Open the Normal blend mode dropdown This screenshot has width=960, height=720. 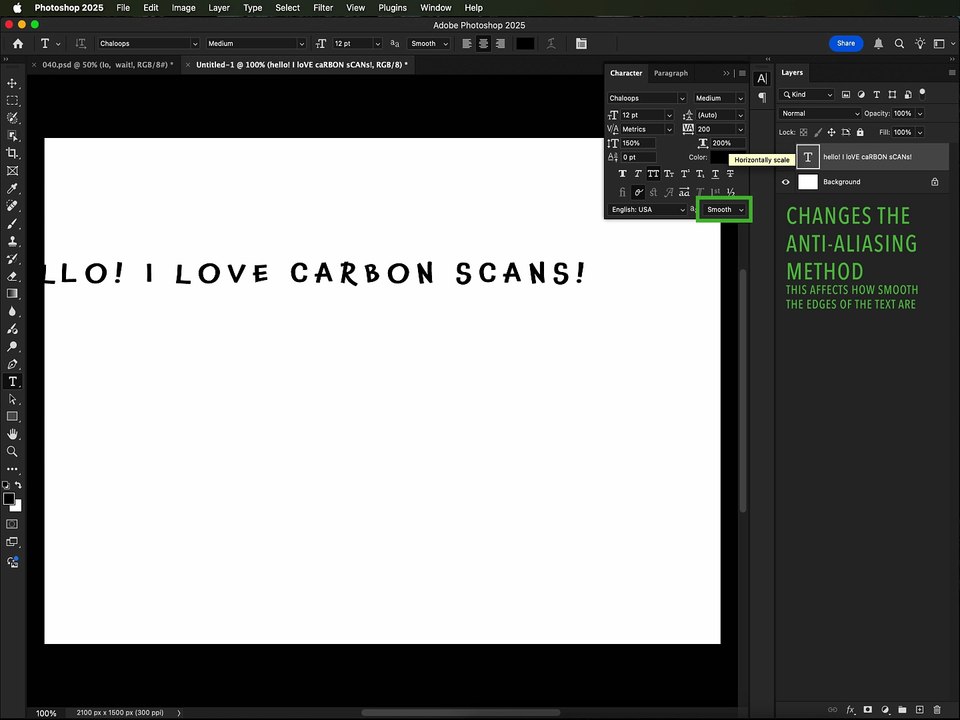(820, 113)
